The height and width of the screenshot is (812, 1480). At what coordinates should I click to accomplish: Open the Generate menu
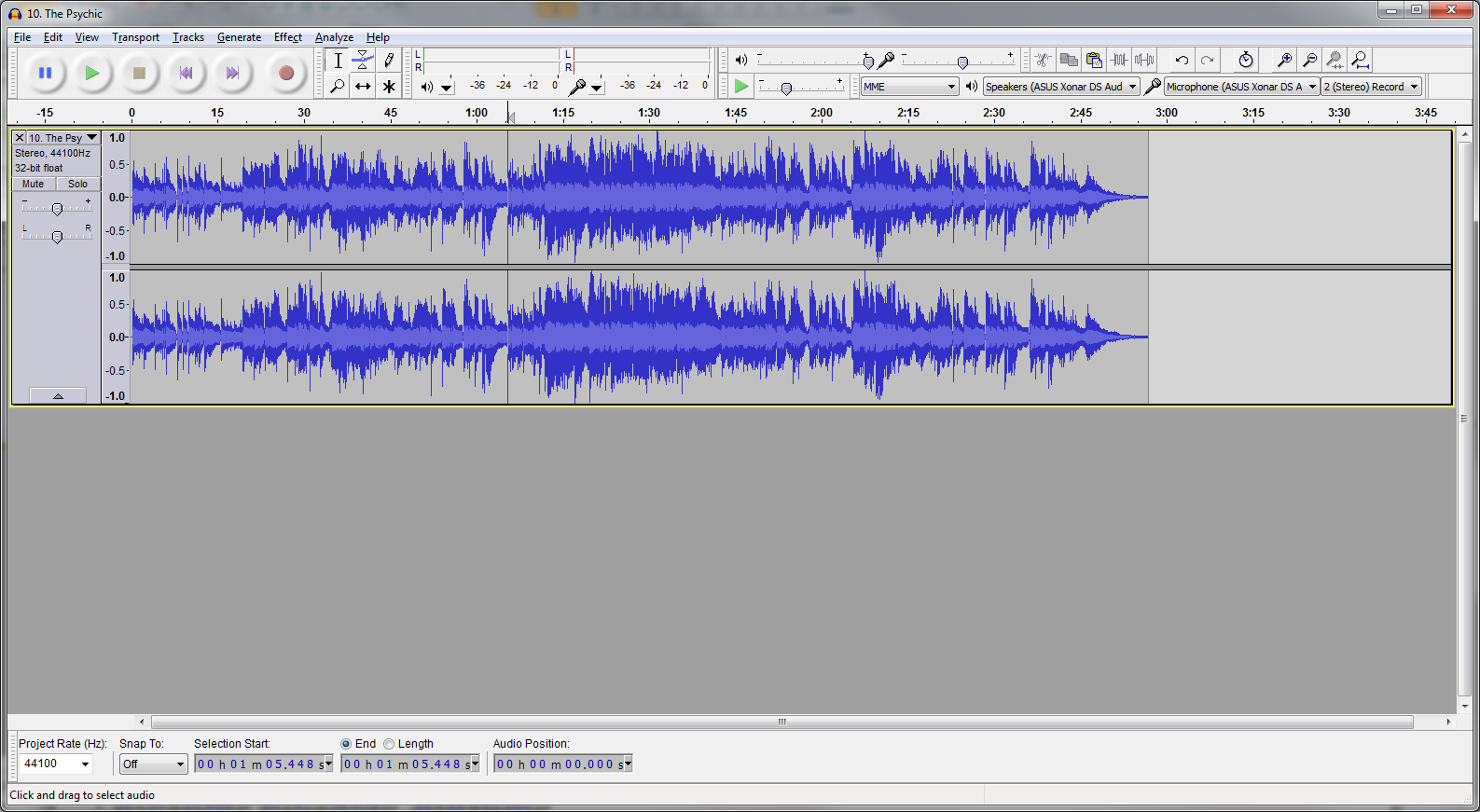[x=239, y=37]
